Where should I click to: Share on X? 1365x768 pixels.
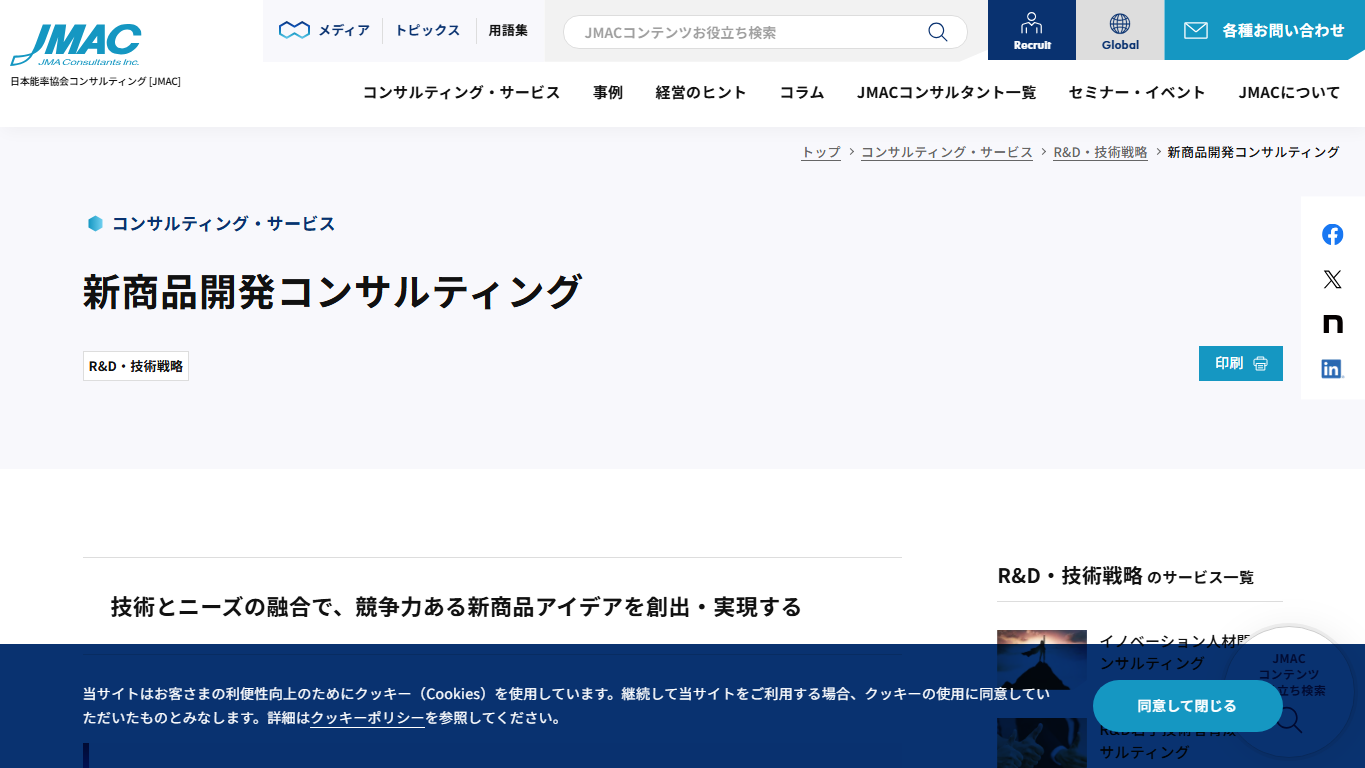click(1332, 279)
